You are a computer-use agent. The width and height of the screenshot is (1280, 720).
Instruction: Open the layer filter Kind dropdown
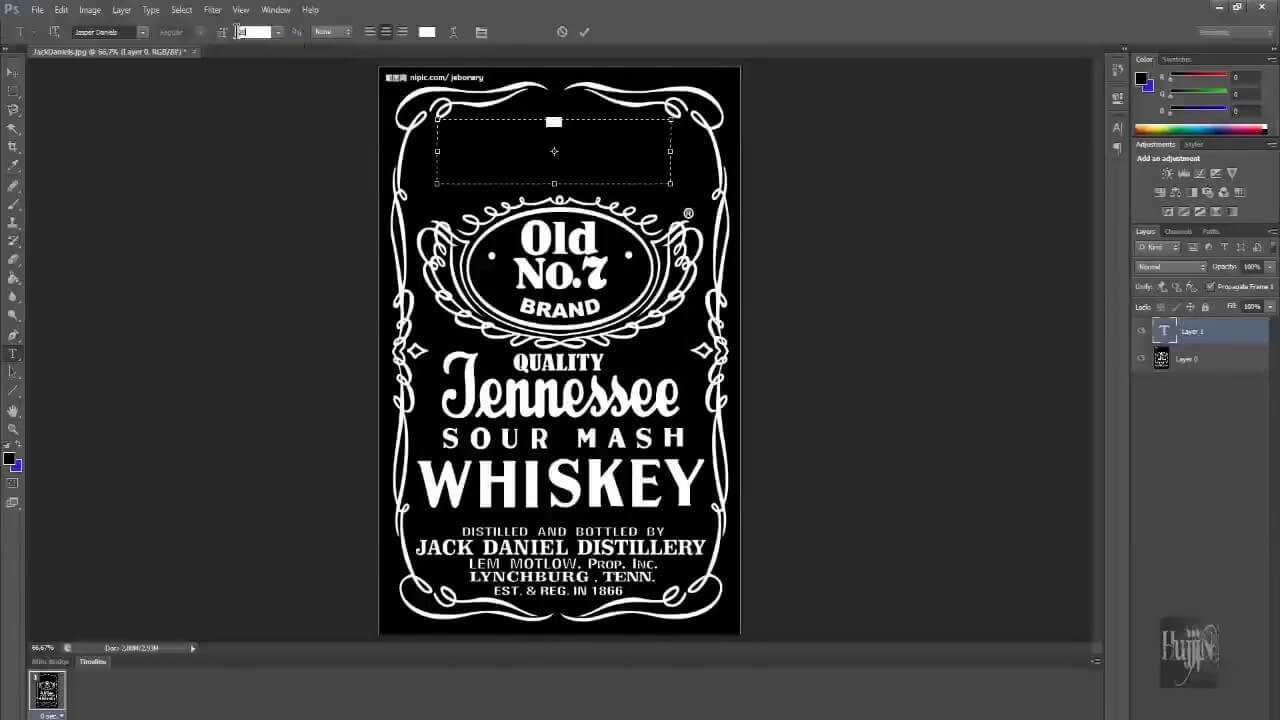[1158, 247]
